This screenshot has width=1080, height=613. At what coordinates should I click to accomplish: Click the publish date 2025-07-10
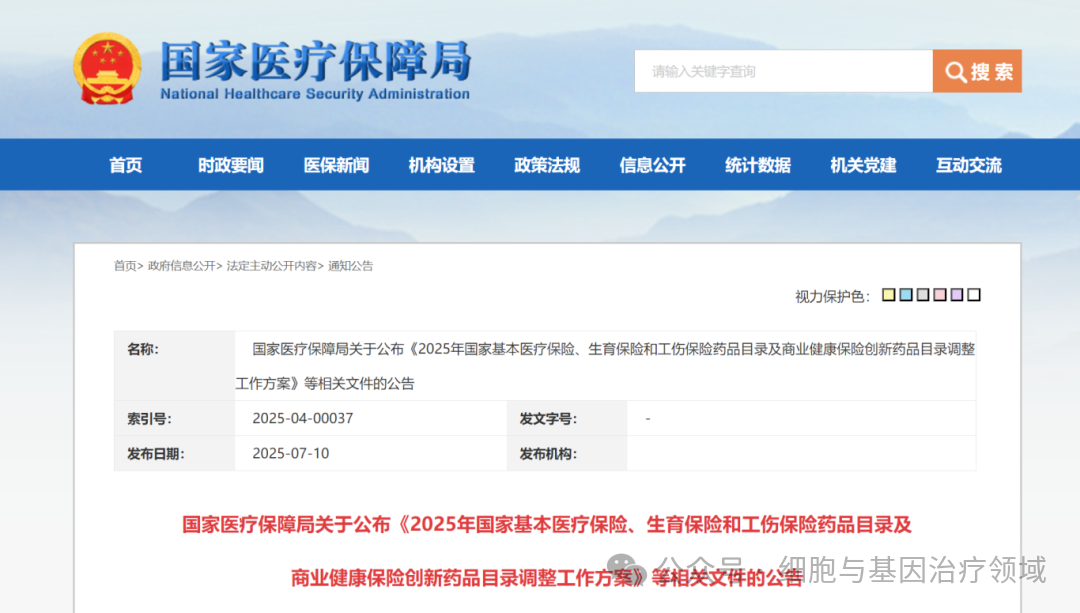pyautogui.click(x=291, y=453)
